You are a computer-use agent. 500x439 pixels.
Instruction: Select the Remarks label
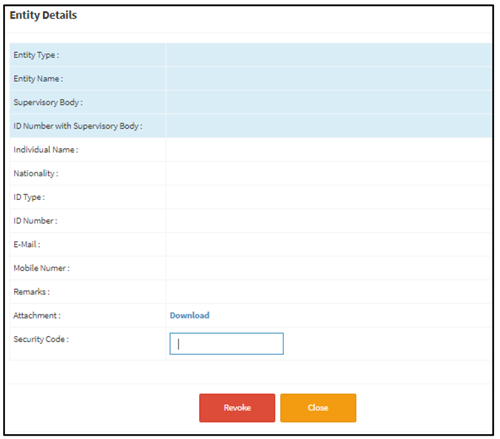tap(32, 292)
